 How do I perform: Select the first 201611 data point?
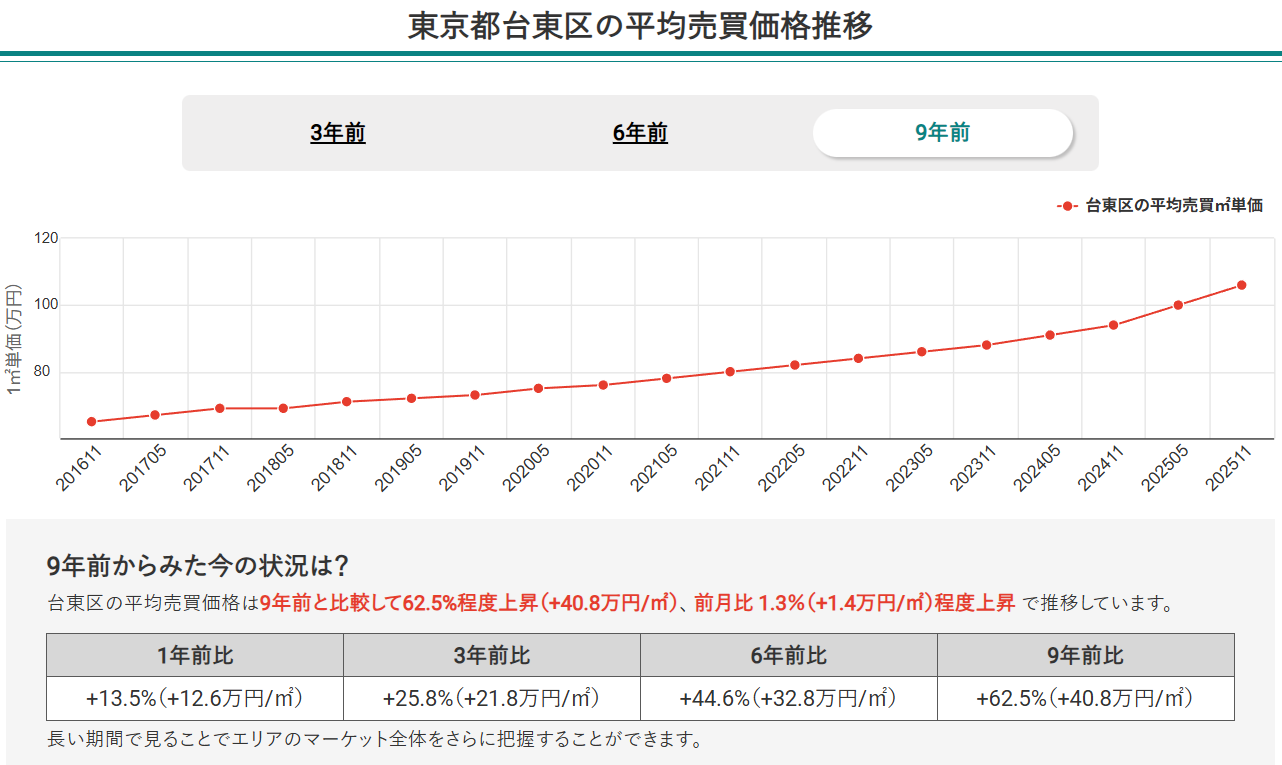click(90, 421)
